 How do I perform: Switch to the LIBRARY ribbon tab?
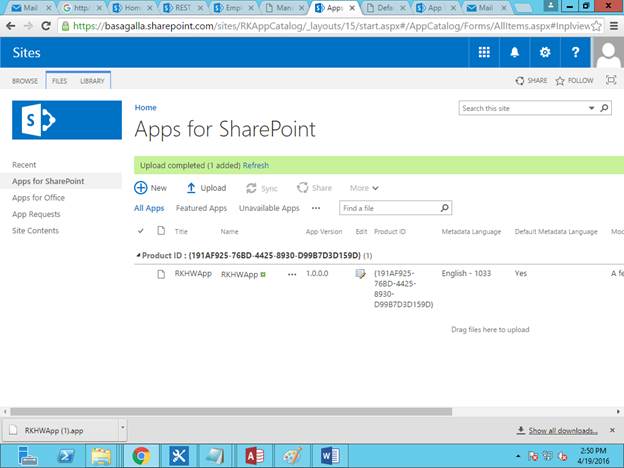(x=92, y=81)
